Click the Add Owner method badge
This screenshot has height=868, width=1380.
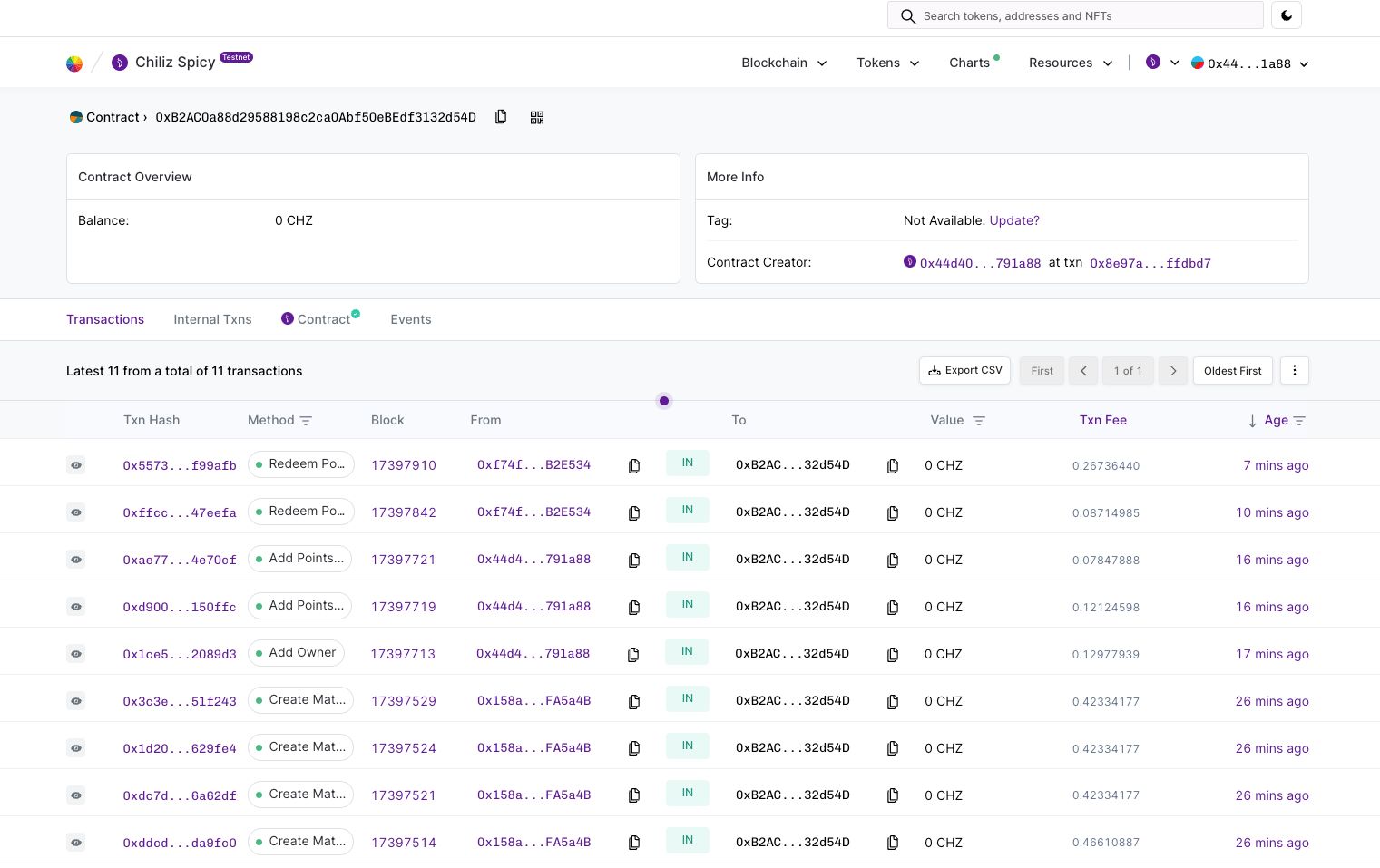pos(296,653)
